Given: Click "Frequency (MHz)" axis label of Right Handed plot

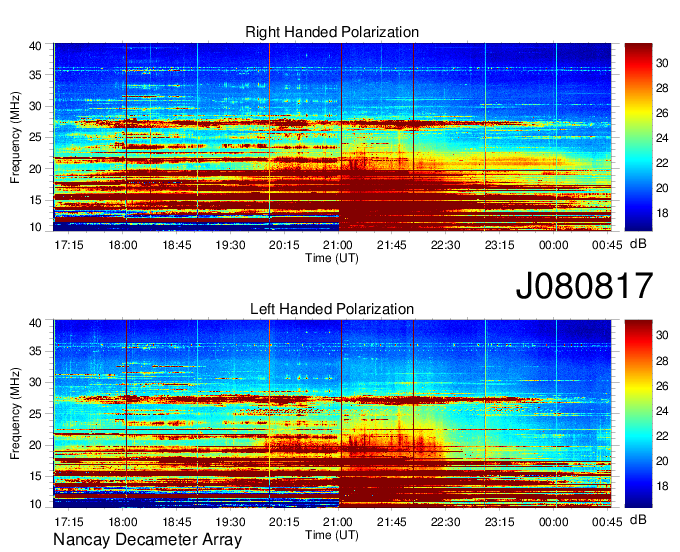Looking at the screenshot, I should coord(15,137).
